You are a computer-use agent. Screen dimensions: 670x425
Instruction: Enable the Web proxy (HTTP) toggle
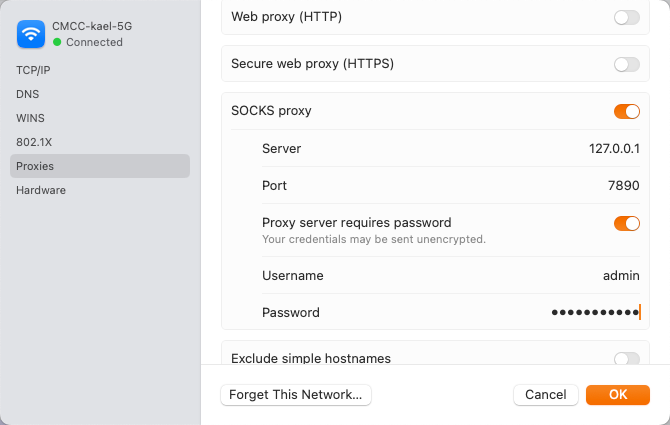[x=627, y=17]
